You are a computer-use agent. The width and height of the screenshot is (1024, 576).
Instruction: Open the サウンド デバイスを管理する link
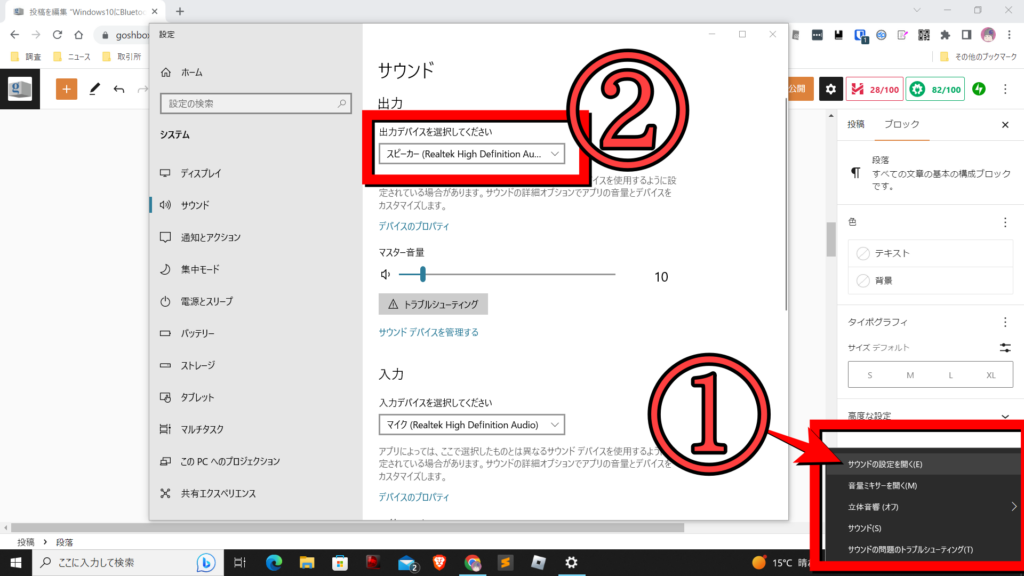(428, 332)
